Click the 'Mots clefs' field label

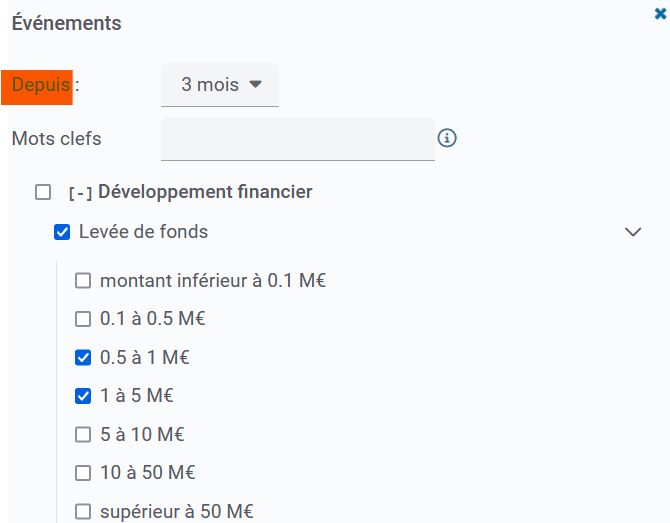(x=56, y=139)
